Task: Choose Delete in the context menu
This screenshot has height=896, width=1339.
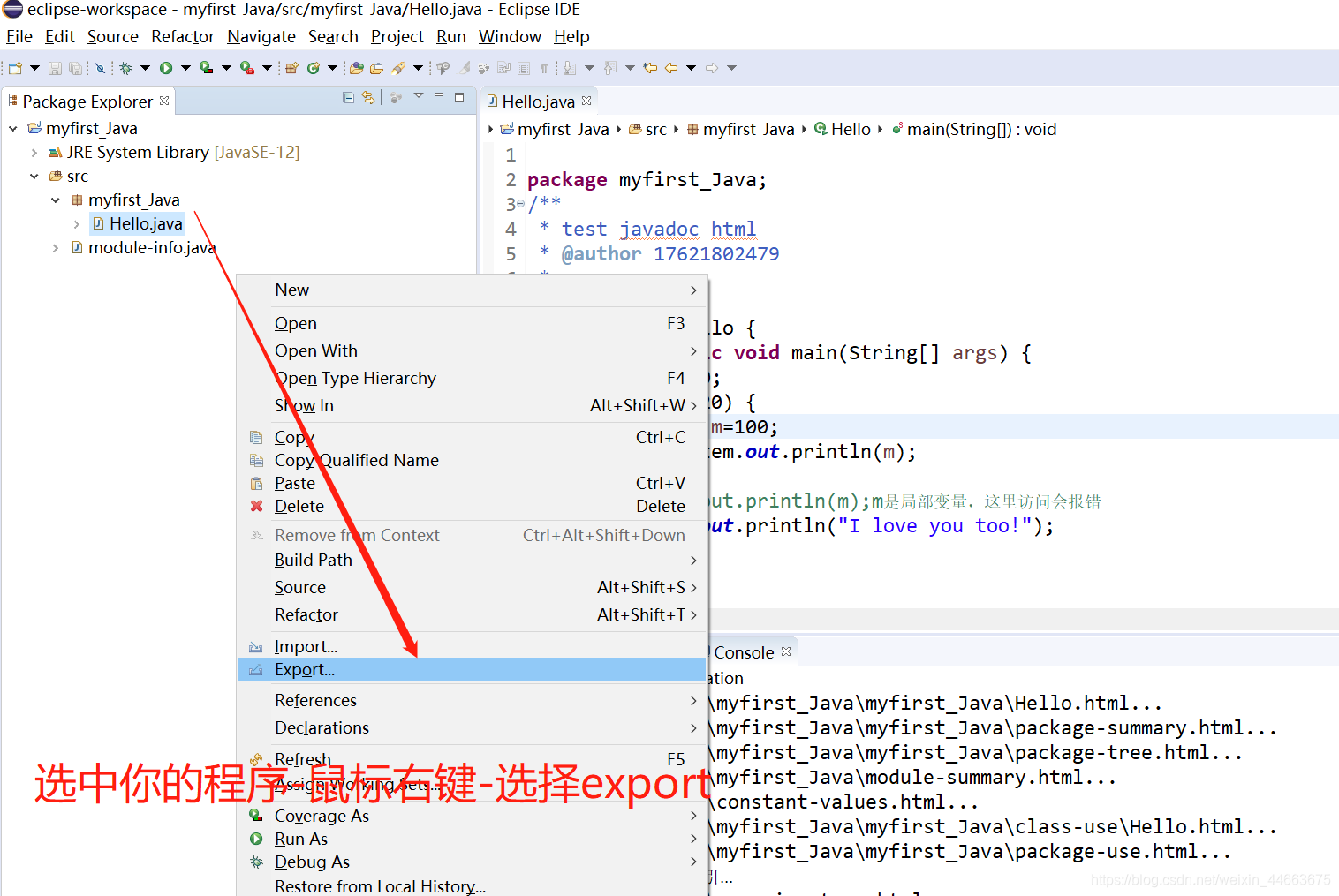Action: click(x=472, y=506)
